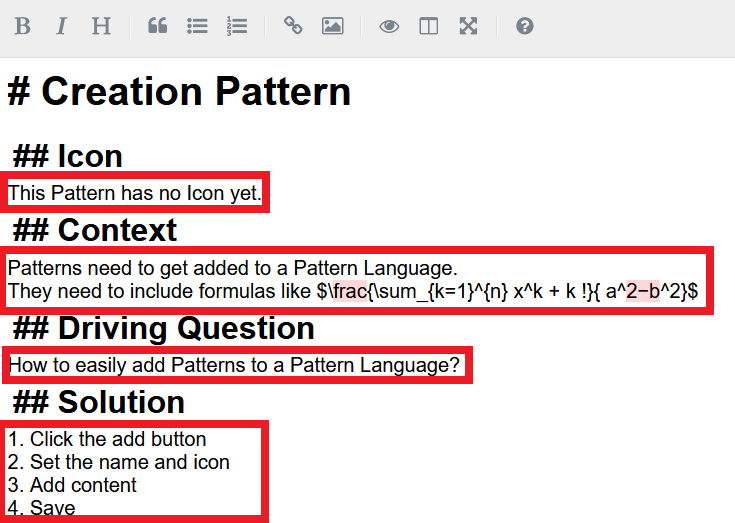735x523 pixels.
Task: Toggle side-by-side view with the columns icon
Action: (428, 26)
